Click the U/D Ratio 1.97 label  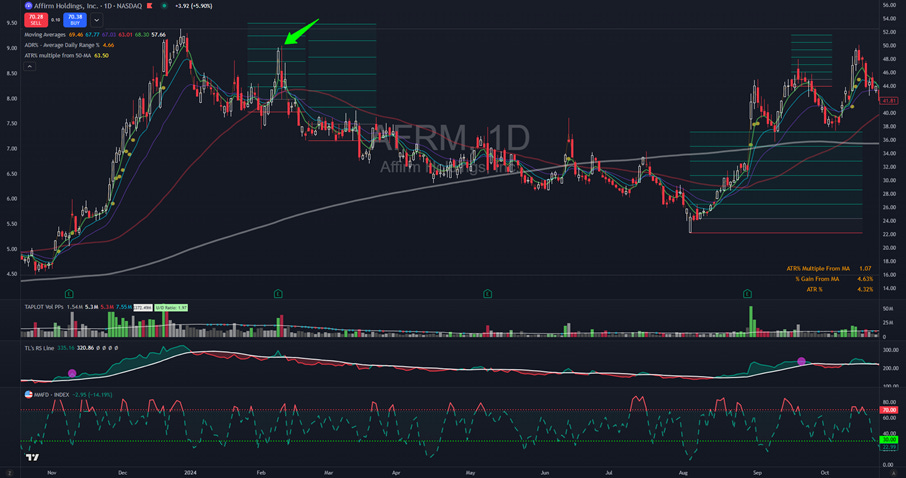tap(171, 307)
